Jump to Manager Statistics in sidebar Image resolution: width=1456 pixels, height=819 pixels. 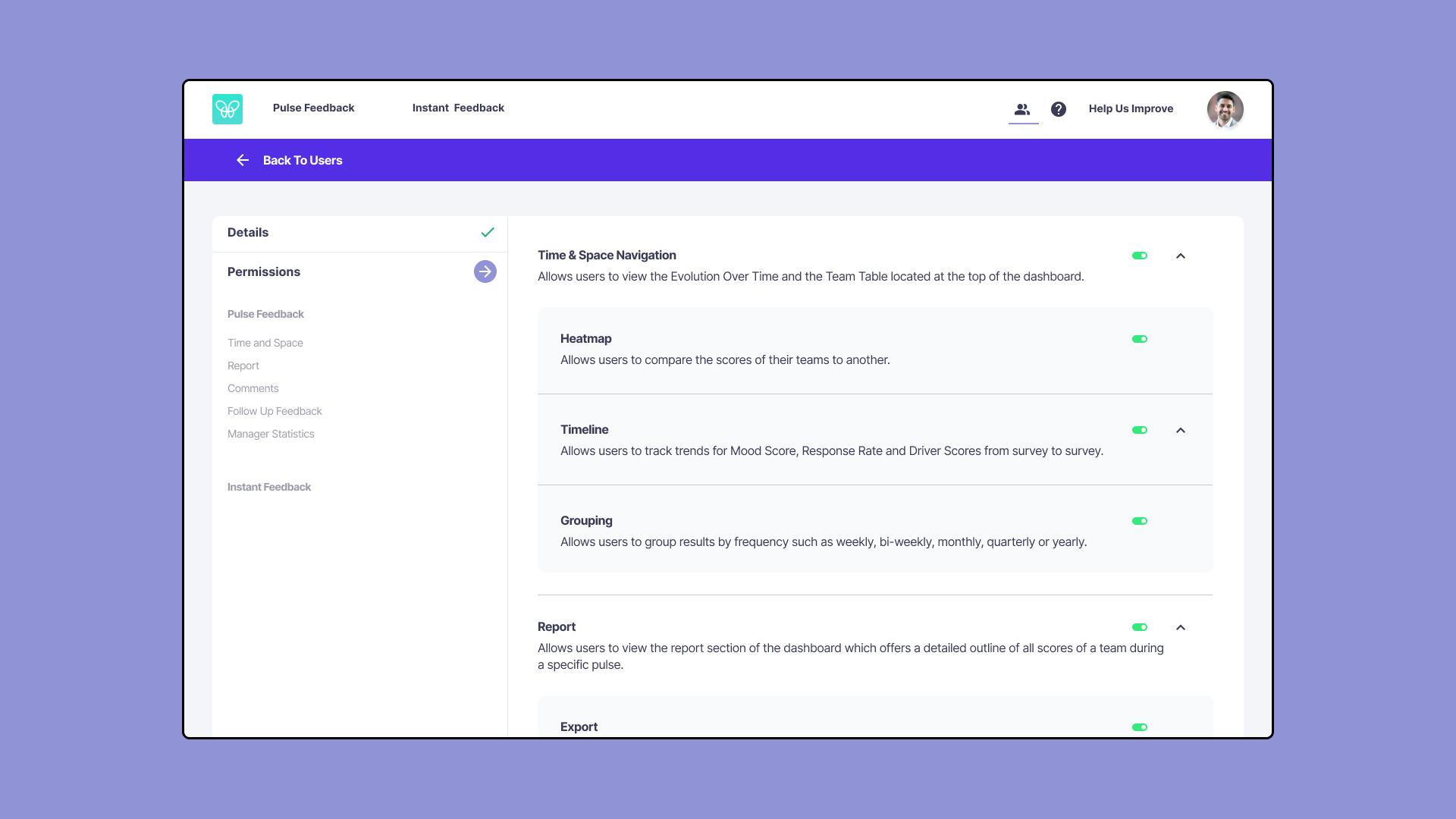(271, 434)
